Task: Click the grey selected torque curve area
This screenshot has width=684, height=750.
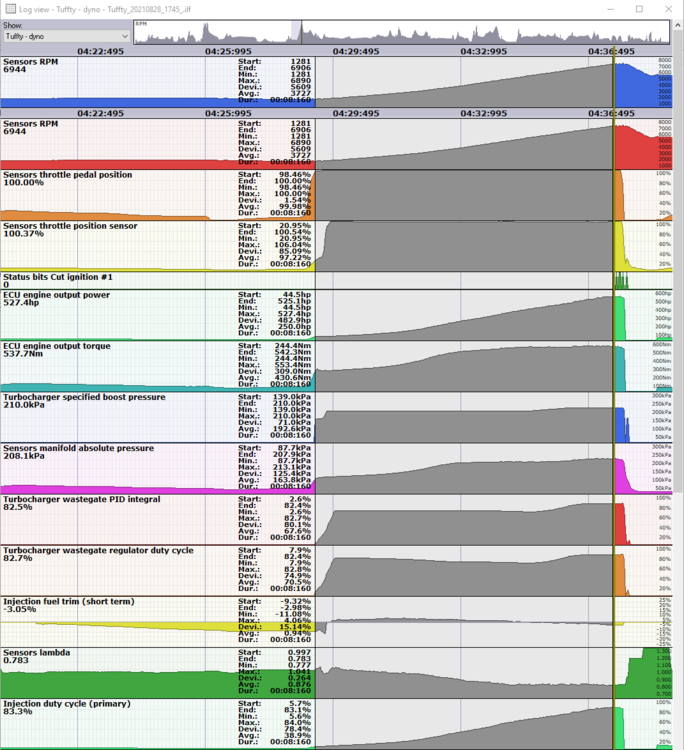Action: coord(464,371)
